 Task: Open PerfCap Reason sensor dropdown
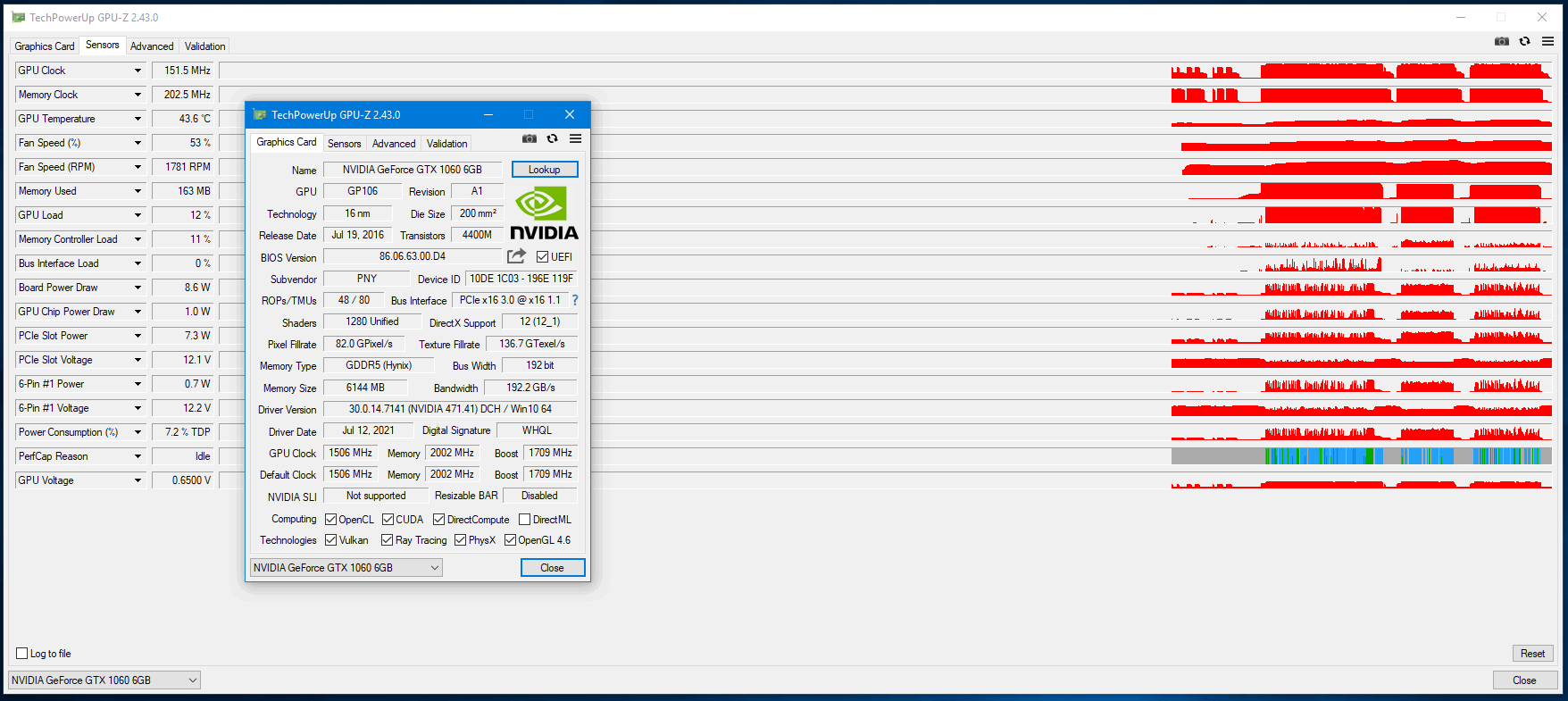click(138, 456)
